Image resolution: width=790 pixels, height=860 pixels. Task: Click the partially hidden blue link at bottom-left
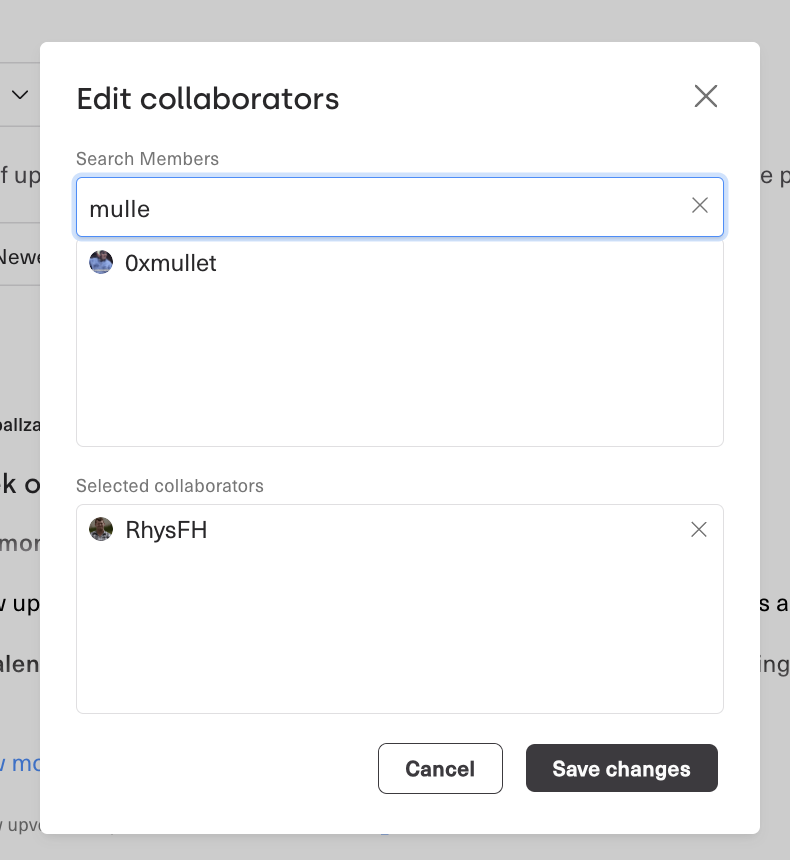tap(20, 764)
